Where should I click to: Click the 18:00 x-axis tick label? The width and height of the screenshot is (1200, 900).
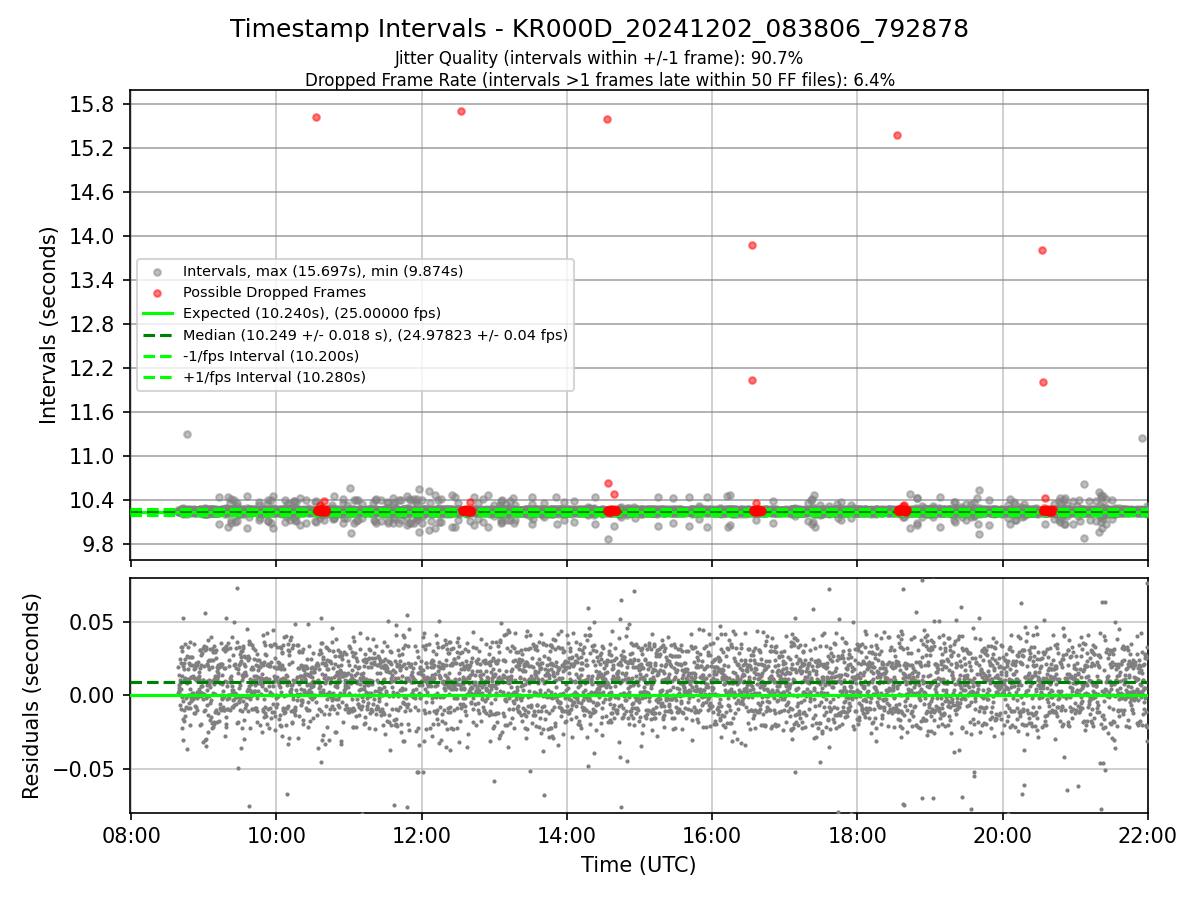pyautogui.click(x=857, y=837)
